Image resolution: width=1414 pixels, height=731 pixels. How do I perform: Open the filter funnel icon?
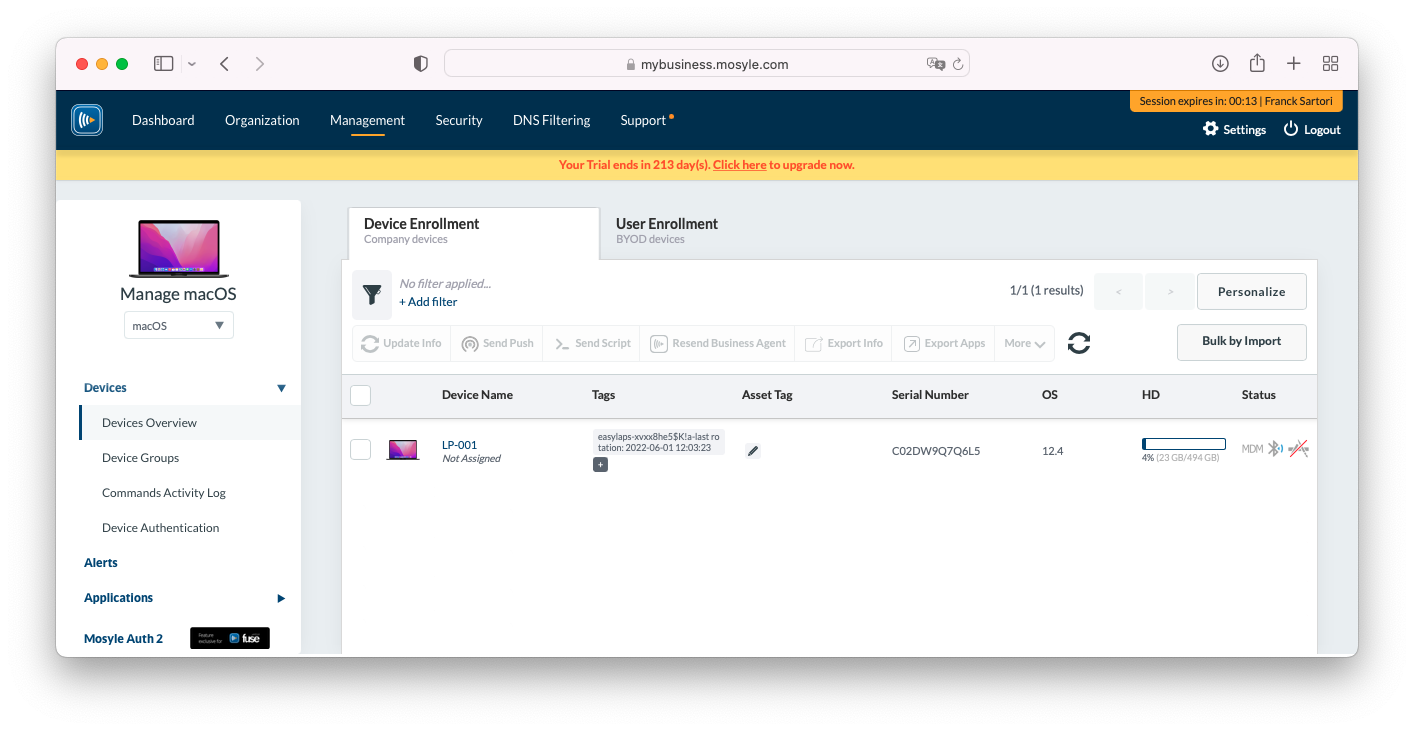click(372, 294)
